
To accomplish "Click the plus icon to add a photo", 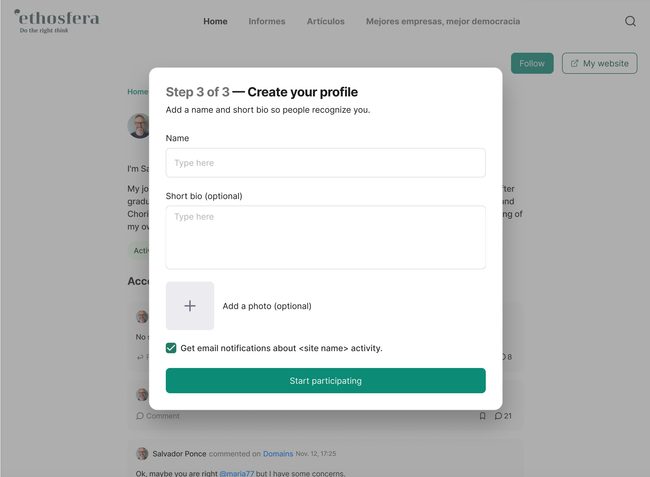I will (190, 306).
